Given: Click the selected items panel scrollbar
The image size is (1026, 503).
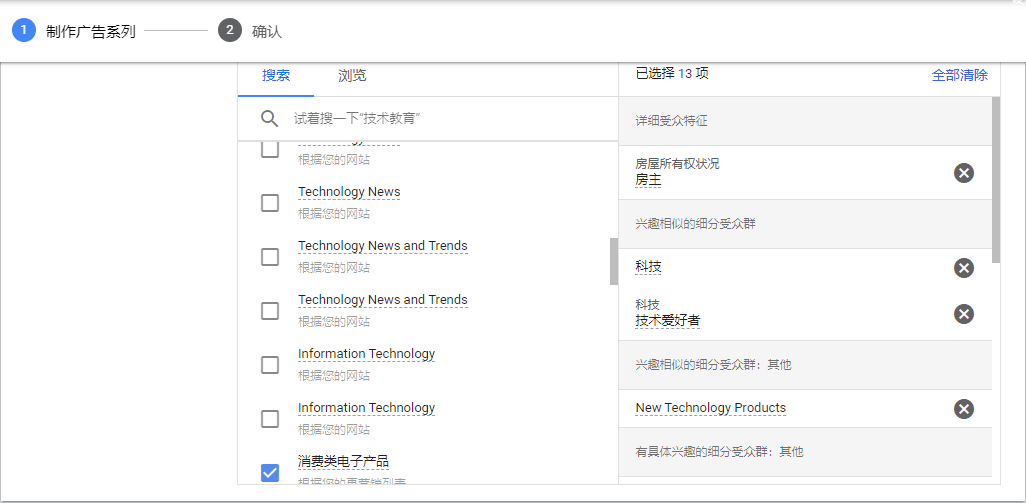Looking at the screenshot, I should coord(995,180).
